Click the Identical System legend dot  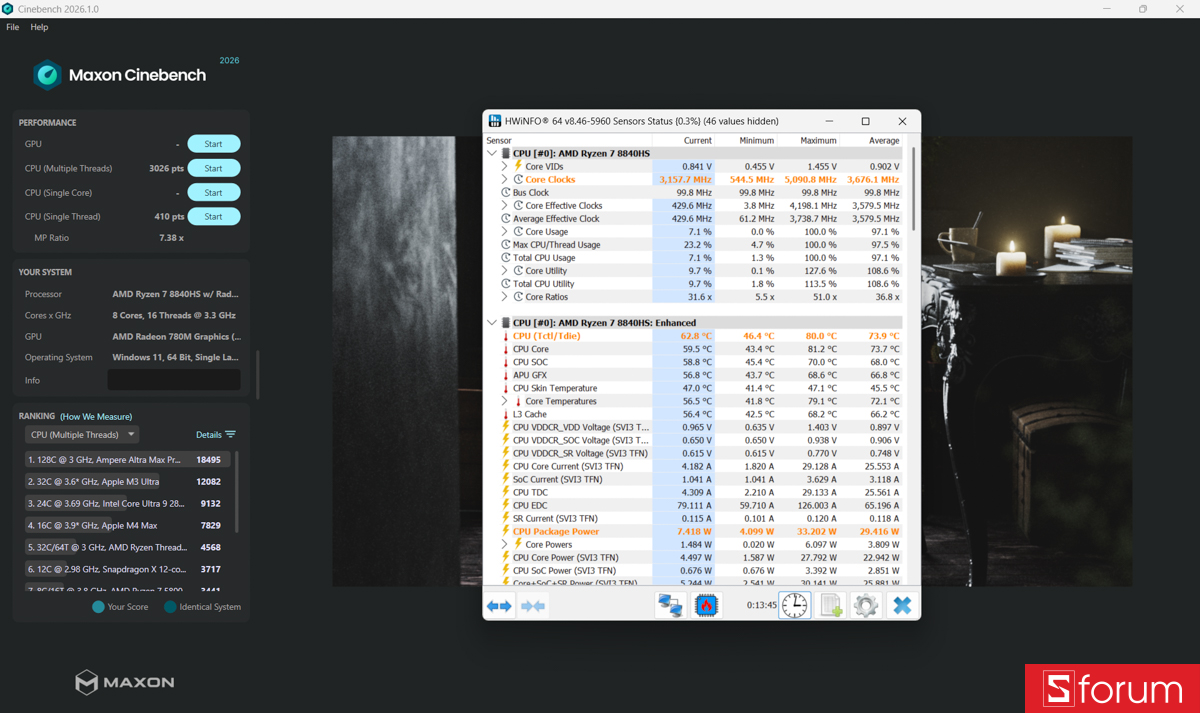point(170,607)
